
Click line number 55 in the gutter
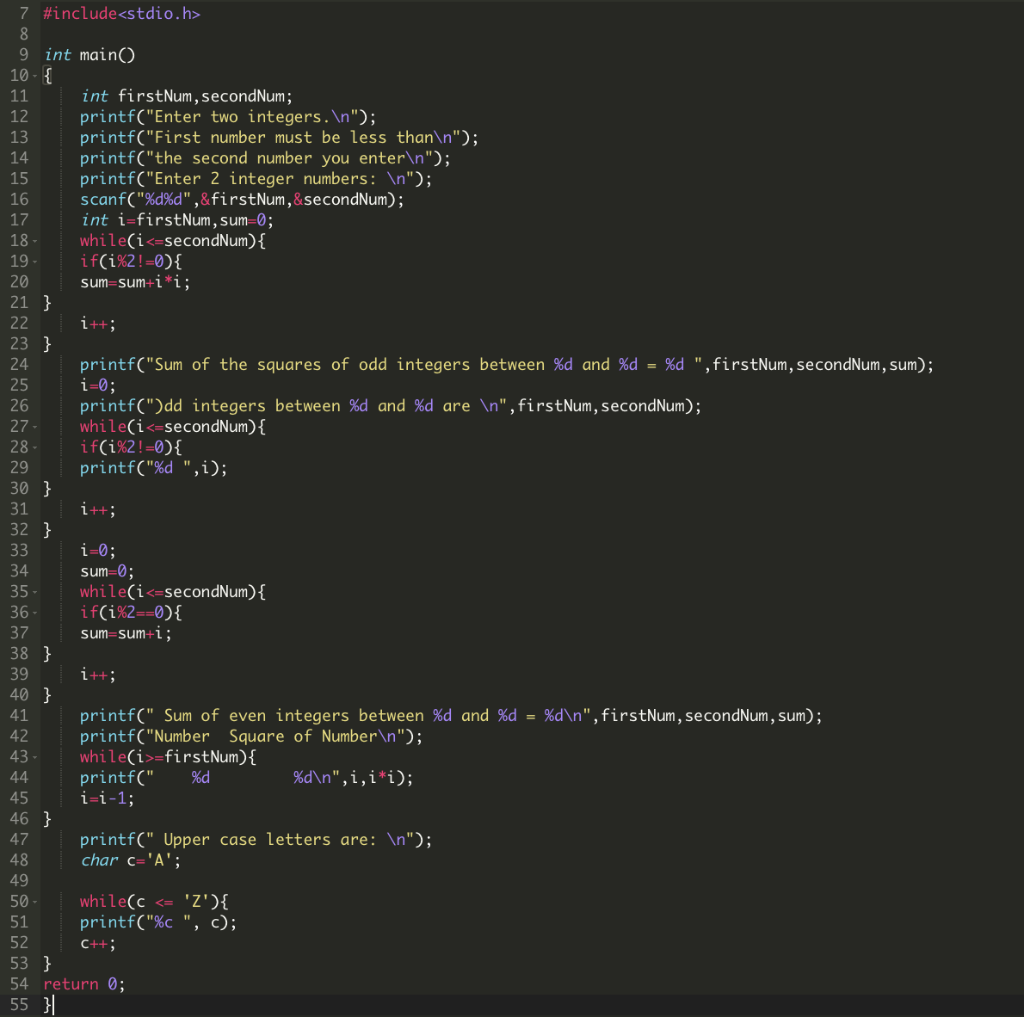pyautogui.click(x=22, y=1004)
